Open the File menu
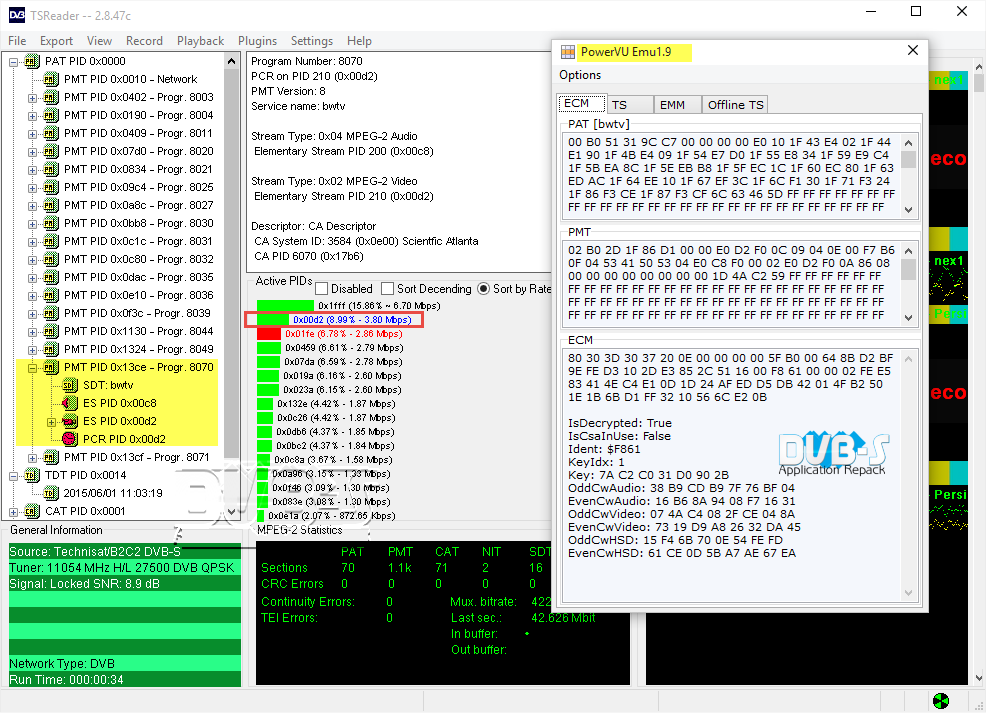The width and height of the screenshot is (986, 713). [x=17, y=41]
